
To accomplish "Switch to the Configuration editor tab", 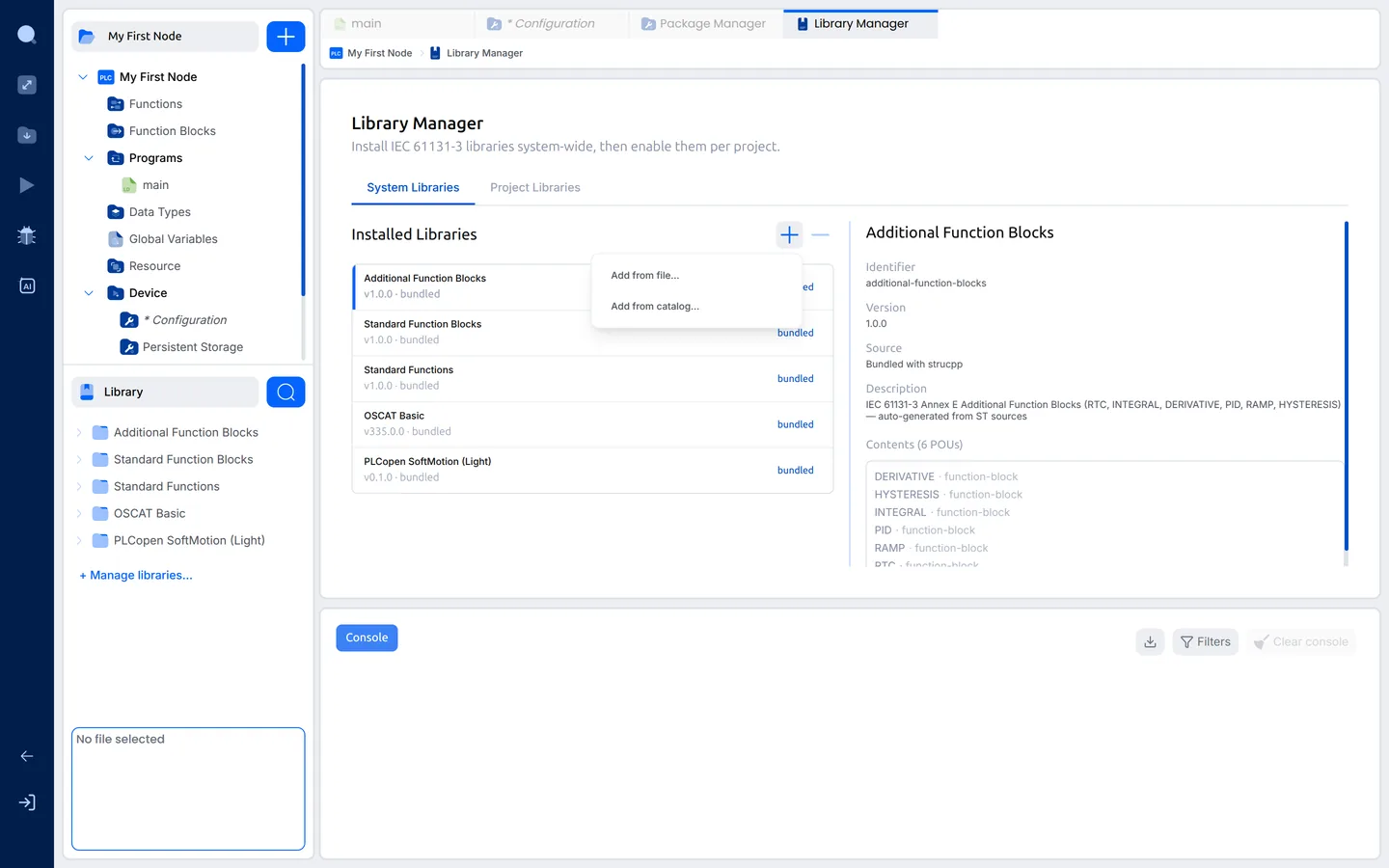I will pyautogui.click(x=551, y=24).
